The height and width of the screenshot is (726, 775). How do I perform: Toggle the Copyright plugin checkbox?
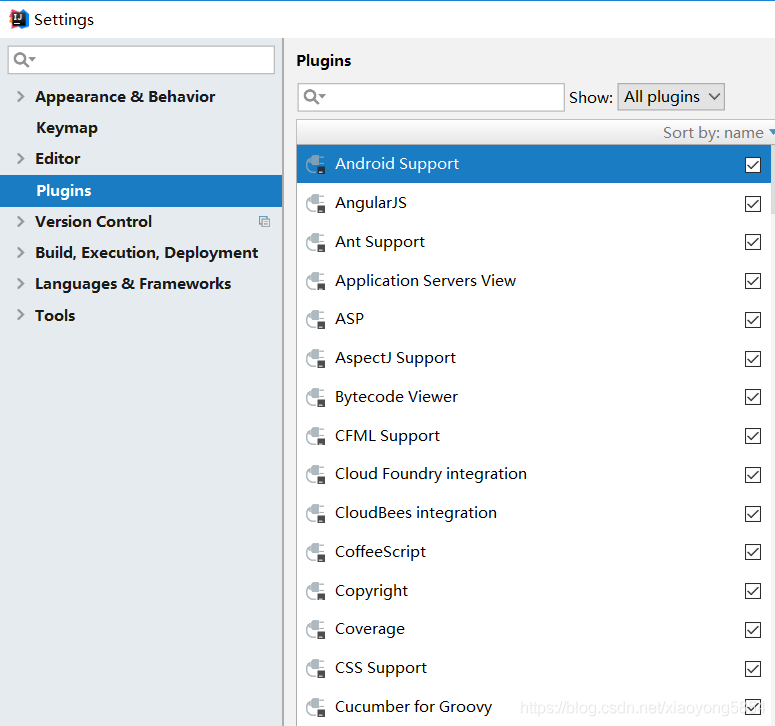753,591
